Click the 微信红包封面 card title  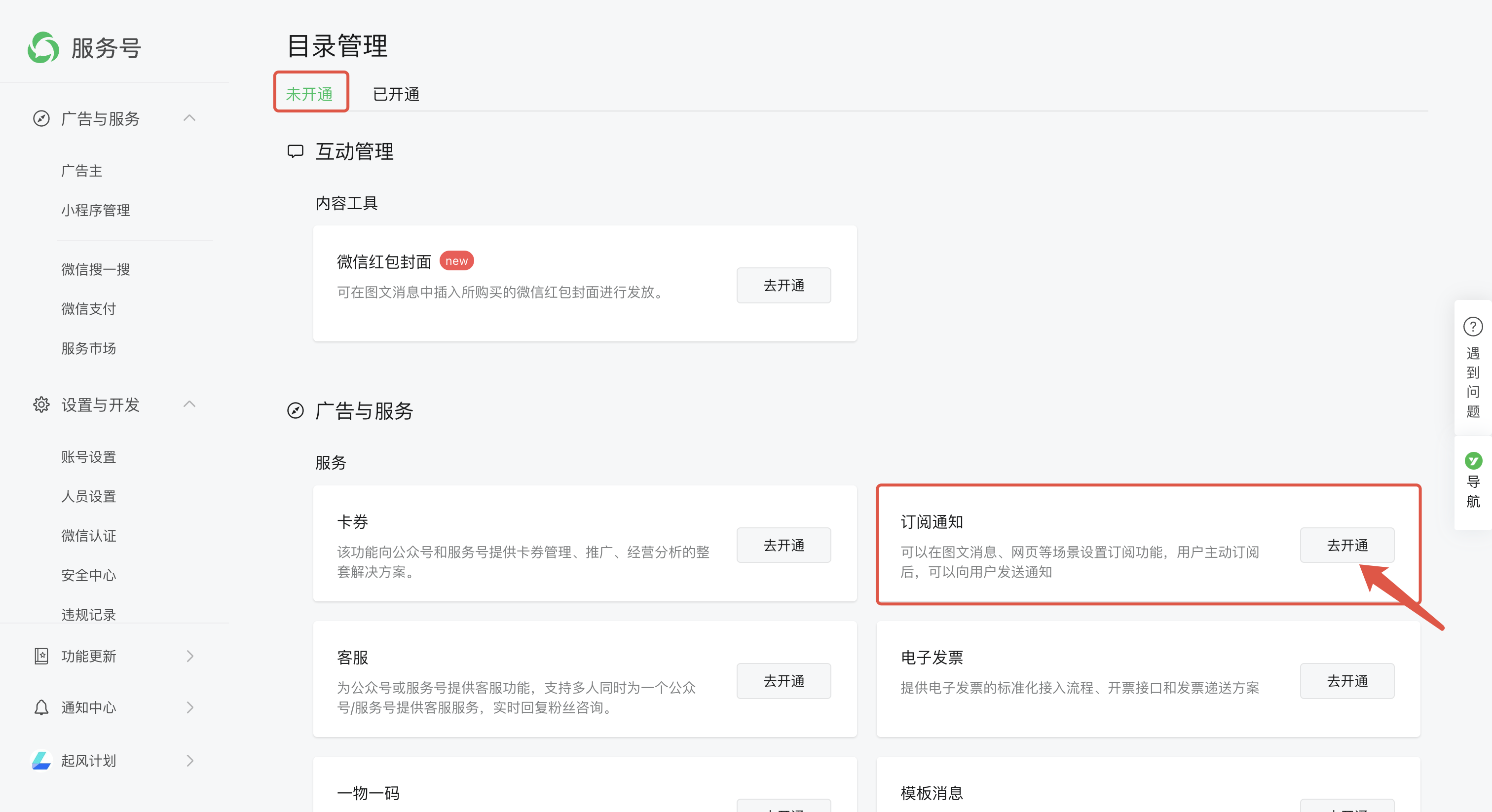[x=384, y=262]
